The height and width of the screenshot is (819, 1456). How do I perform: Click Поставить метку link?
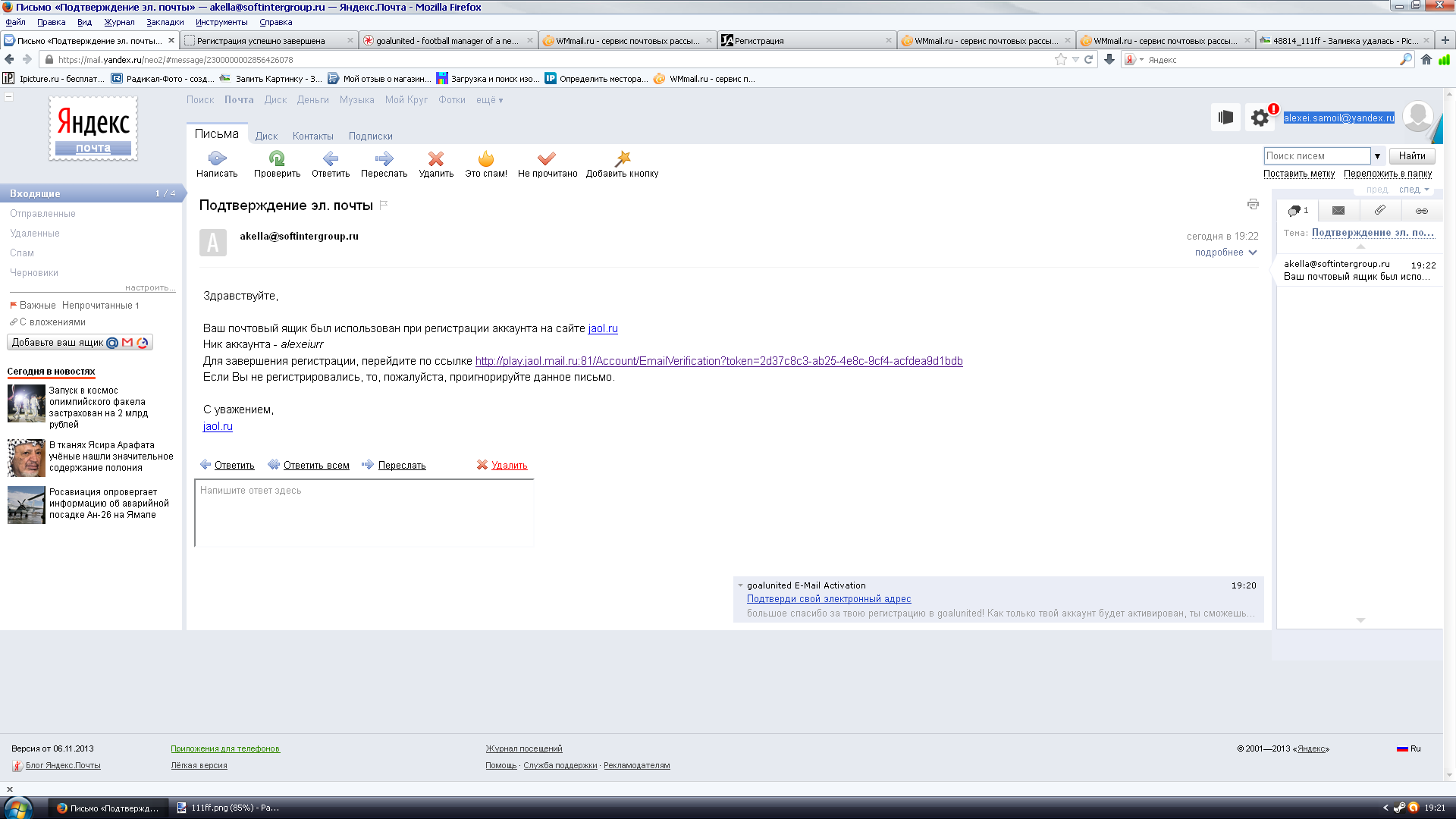pos(1298,174)
